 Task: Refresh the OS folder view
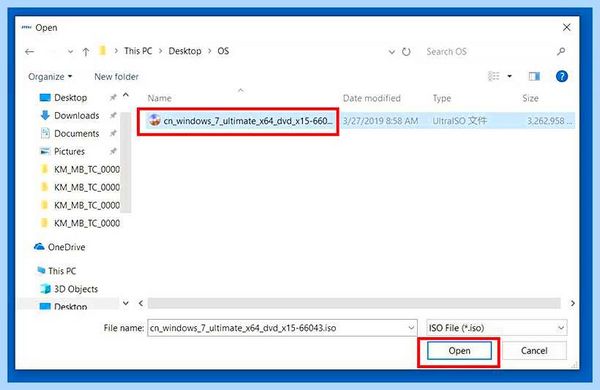point(406,52)
